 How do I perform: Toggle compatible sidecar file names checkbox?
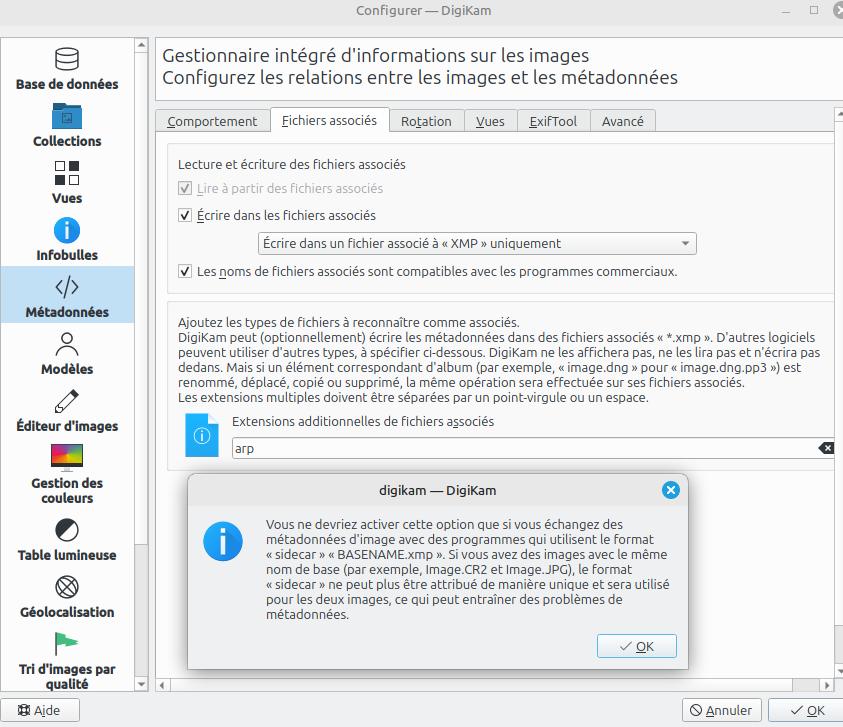tap(184, 271)
